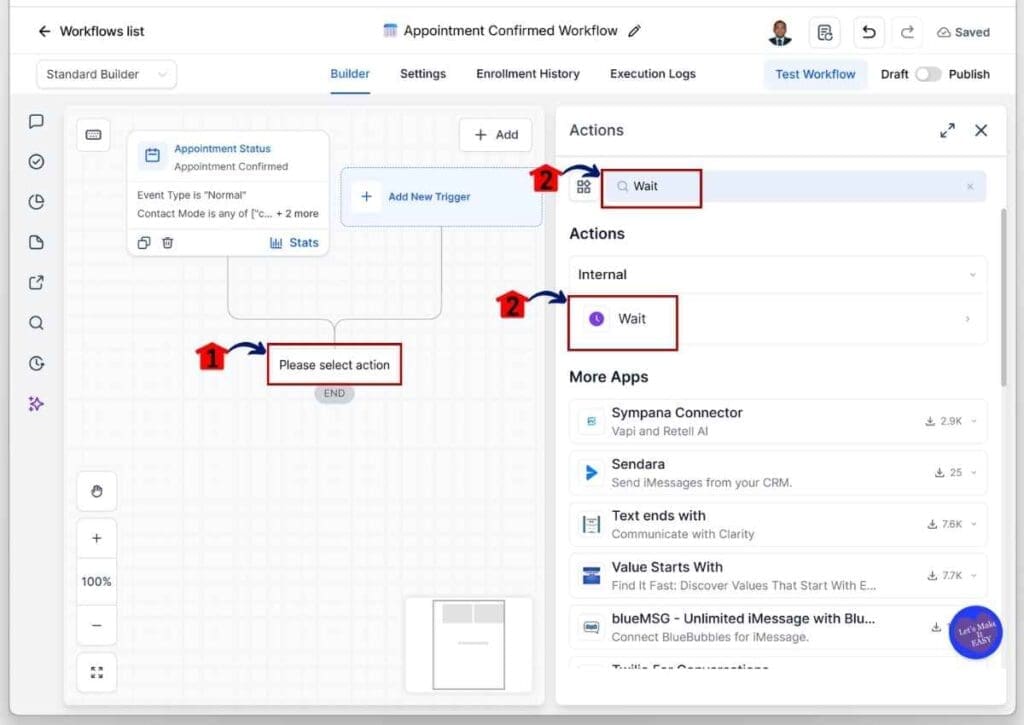Zoom out on the canvas
1024x725 pixels.
[97, 625]
